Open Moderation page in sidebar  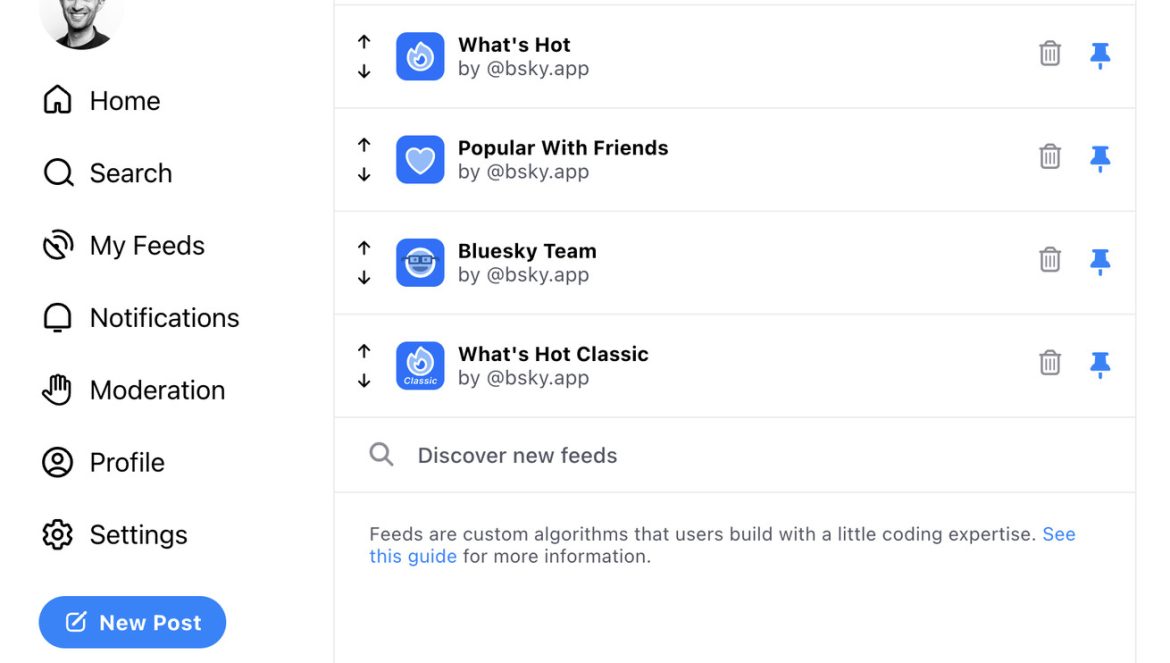coord(134,390)
